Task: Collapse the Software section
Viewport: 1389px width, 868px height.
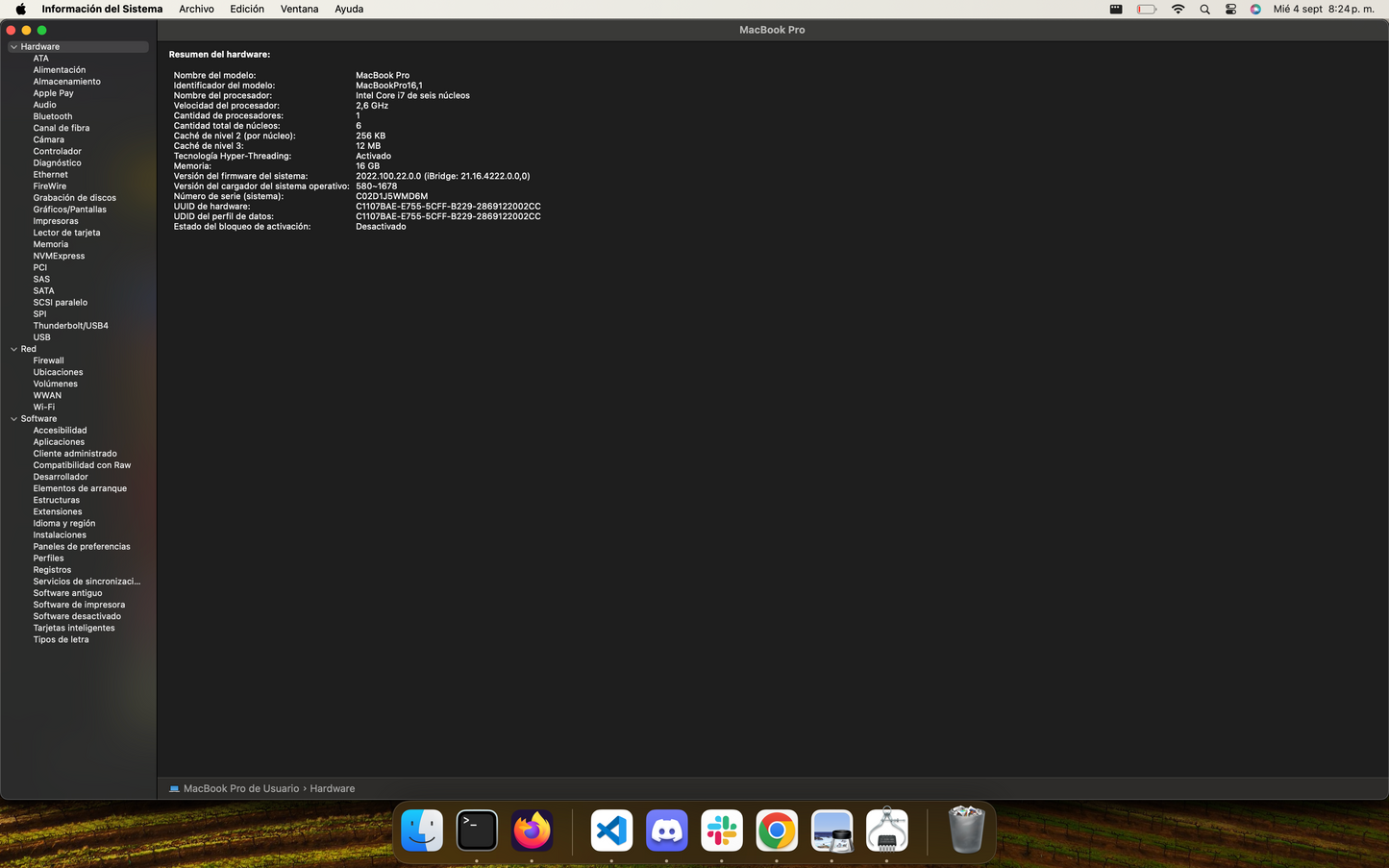Action: point(13,419)
